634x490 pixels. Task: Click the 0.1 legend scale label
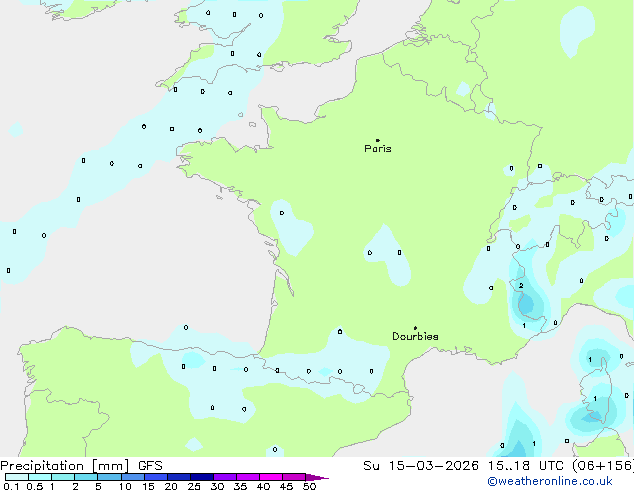point(11,486)
